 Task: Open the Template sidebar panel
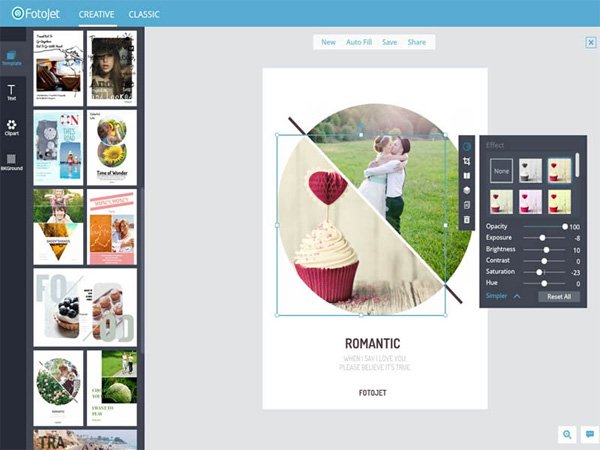12,57
